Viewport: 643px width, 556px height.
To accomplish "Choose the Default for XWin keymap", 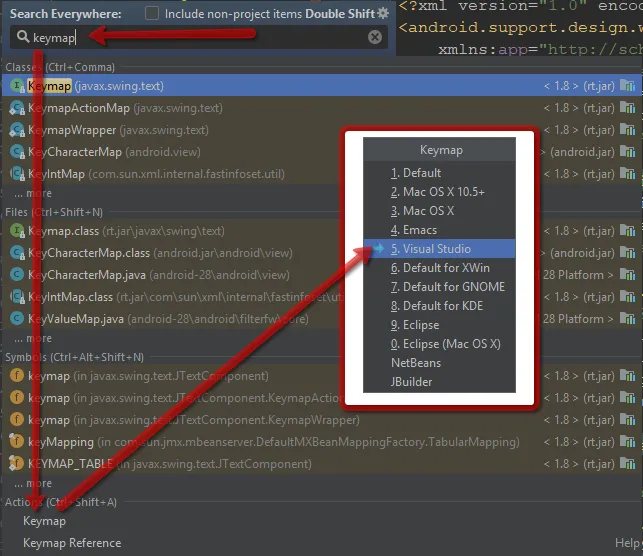I will click(439, 268).
